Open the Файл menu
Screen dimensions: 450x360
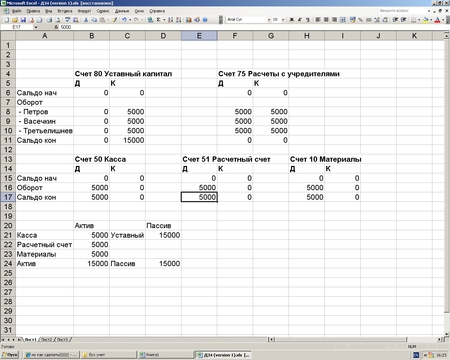(16, 11)
